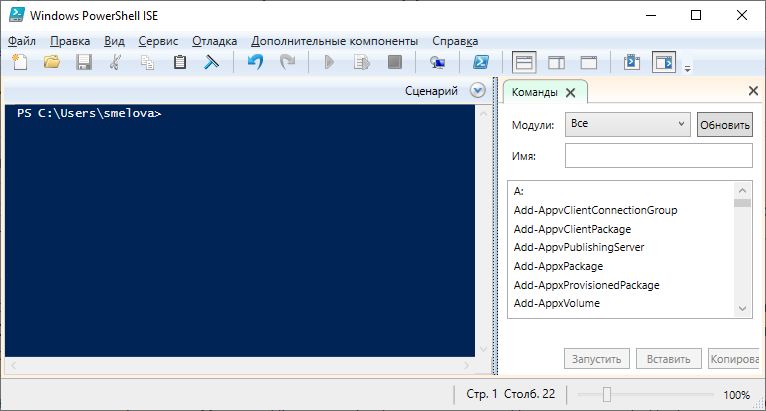Select Add-AppxProvisionedPackage command
766x411 pixels.
click(x=586, y=284)
